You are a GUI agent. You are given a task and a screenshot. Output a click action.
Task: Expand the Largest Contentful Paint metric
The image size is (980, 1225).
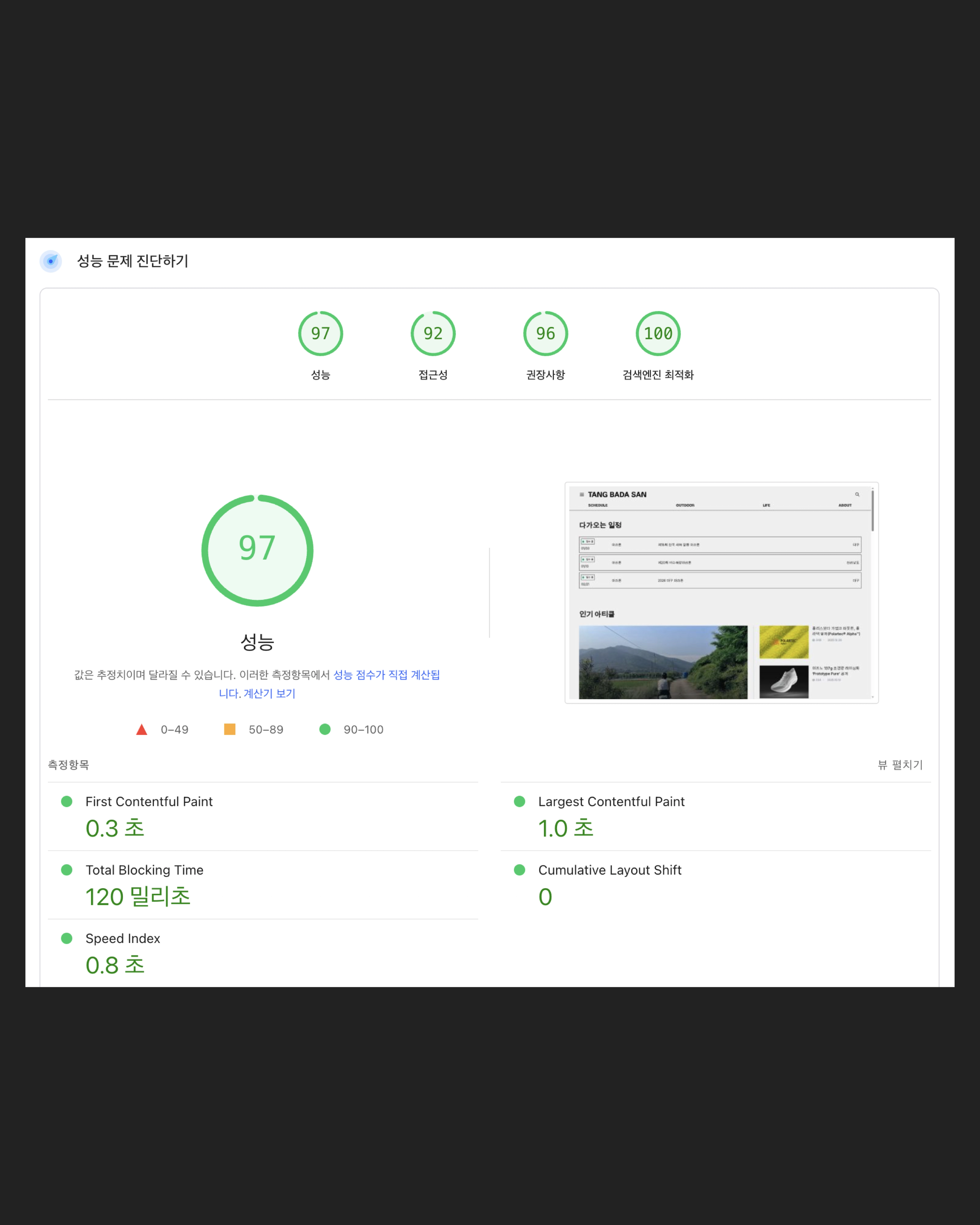pyautogui.click(x=611, y=801)
